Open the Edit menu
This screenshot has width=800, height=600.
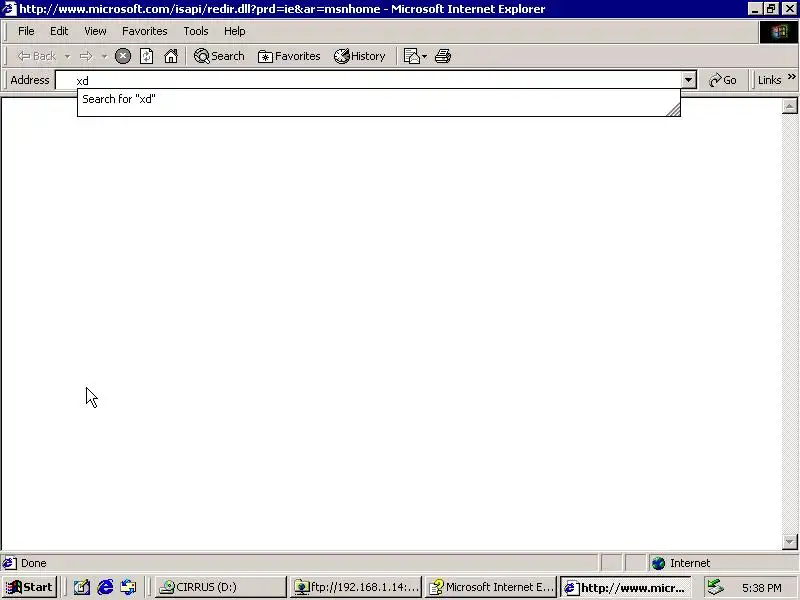tap(59, 31)
